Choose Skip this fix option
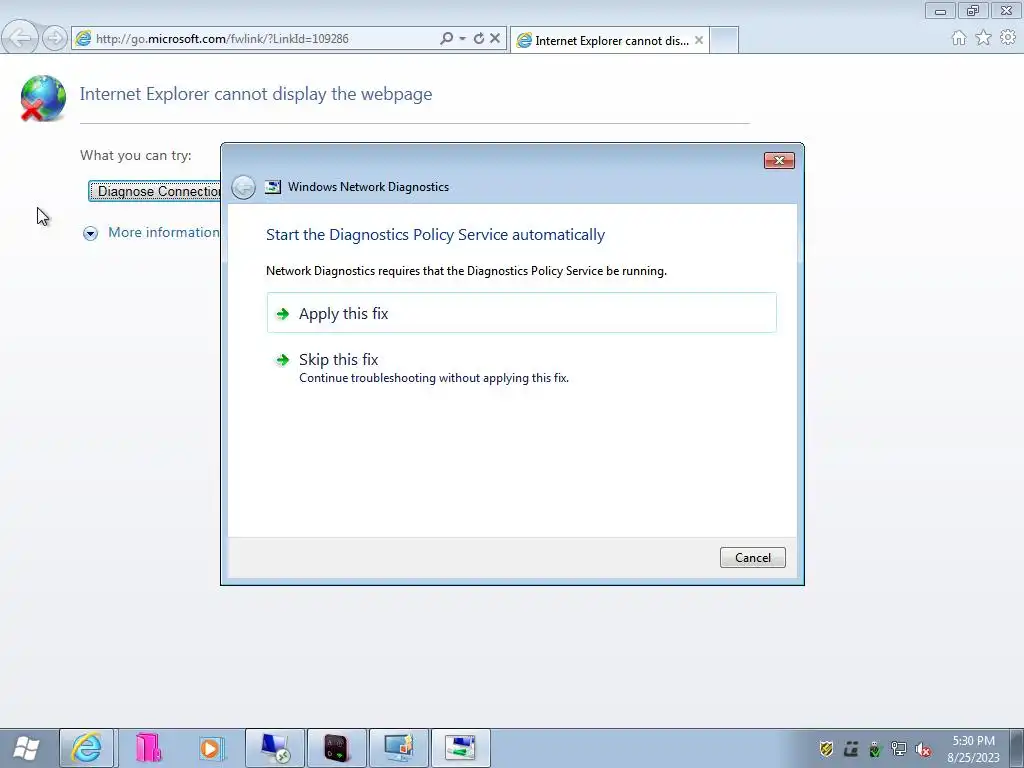 (x=521, y=368)
